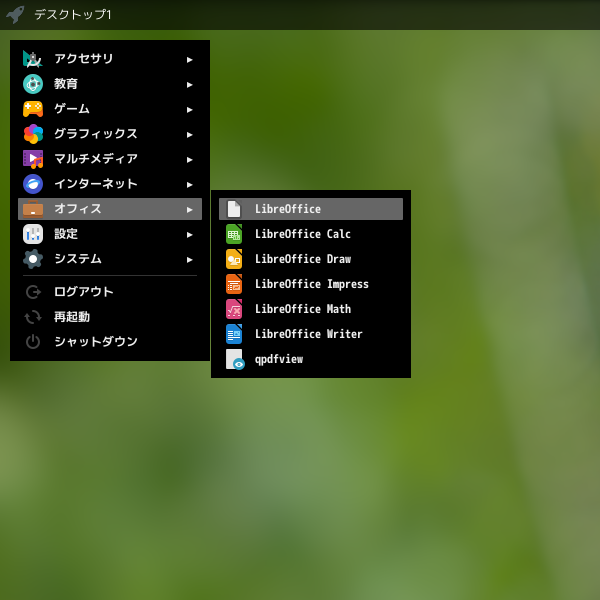This screenshot has height=600, width=600.
Task: Choose ログアウト to log out
Action: (x=110, y=292)
